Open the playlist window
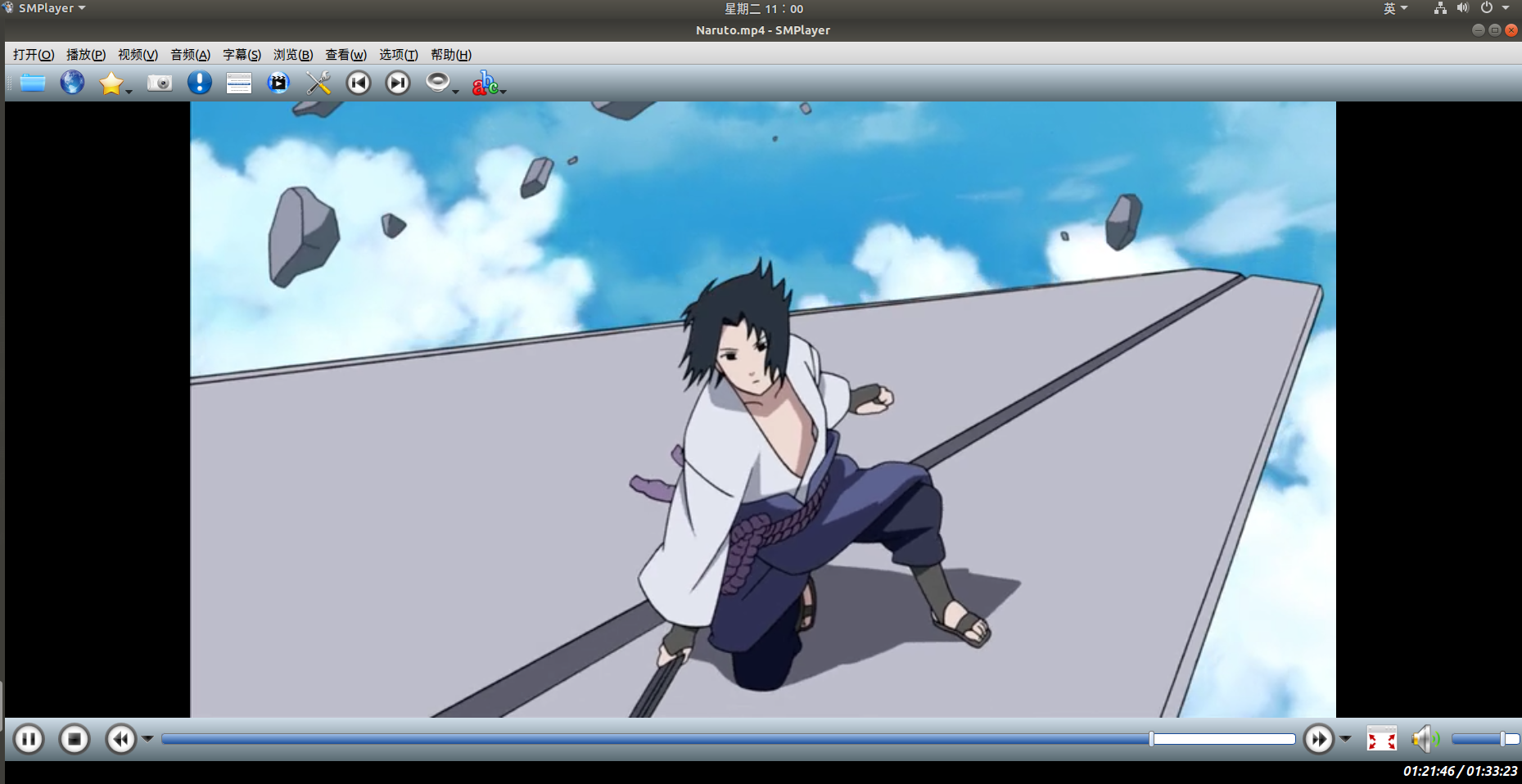 coord(238,83)
